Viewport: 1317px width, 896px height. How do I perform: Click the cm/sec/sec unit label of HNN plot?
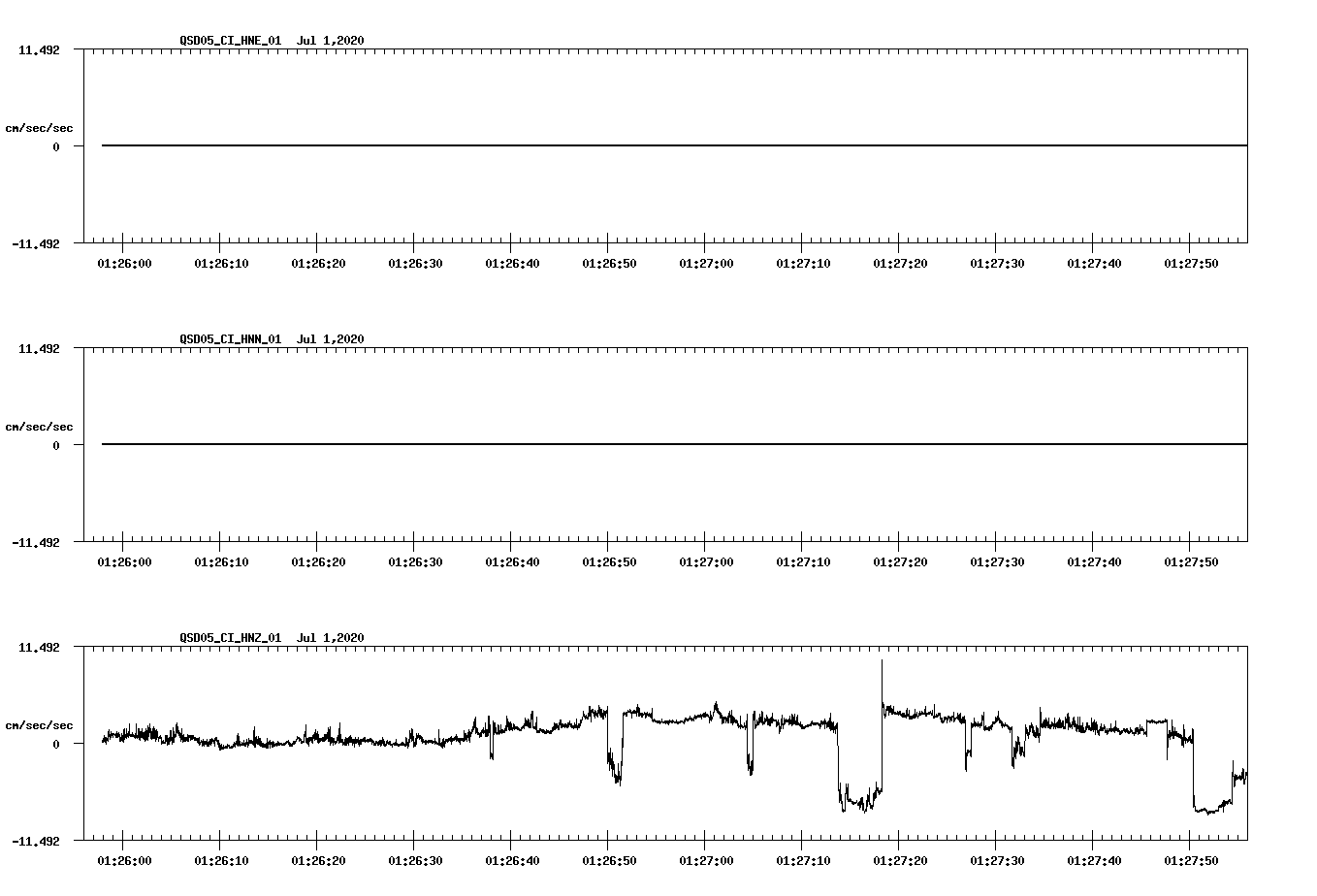[x=39, y=427]
